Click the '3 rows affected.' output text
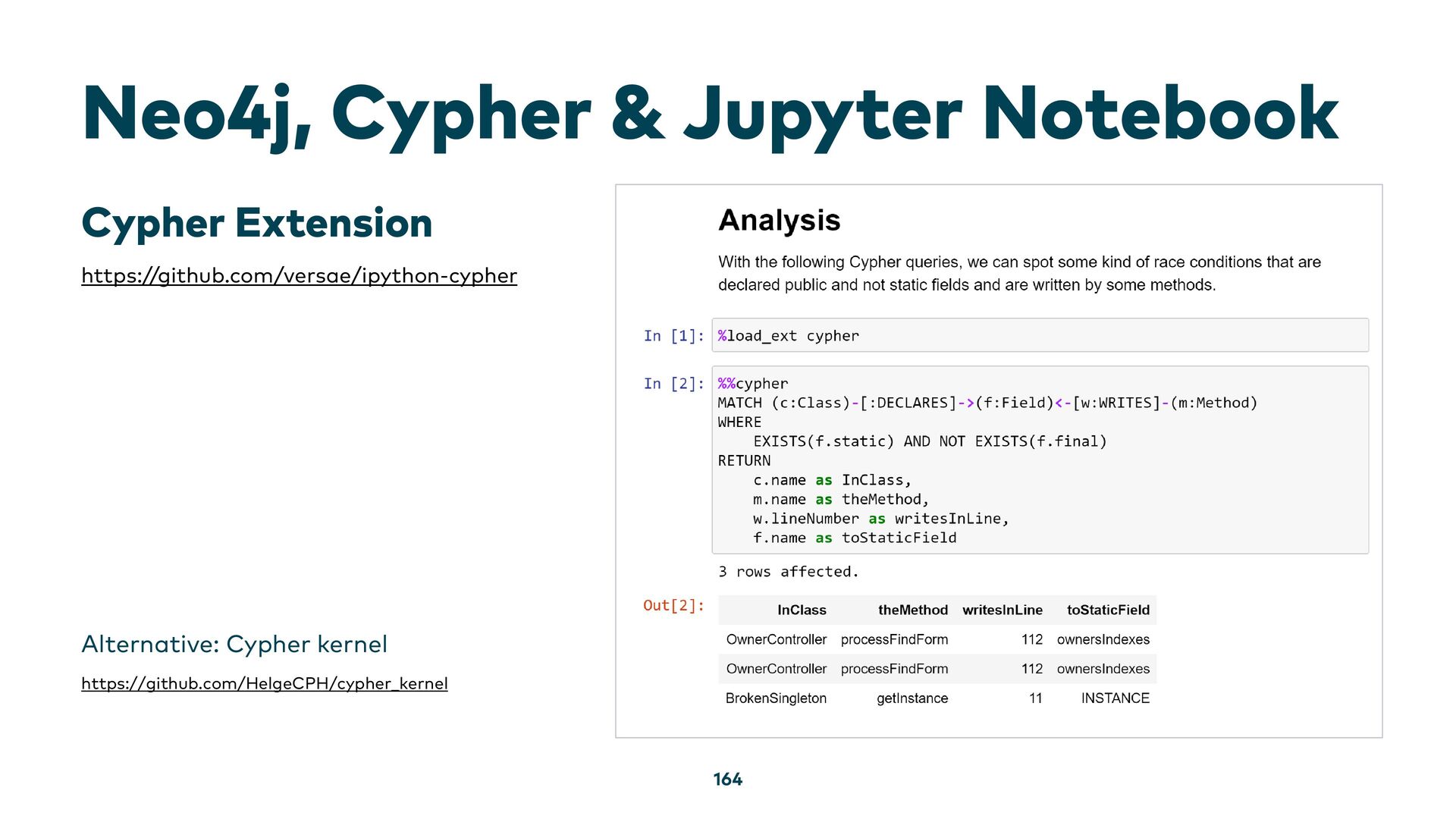This screenshot has width=1456, height=819. pos(788,572)
